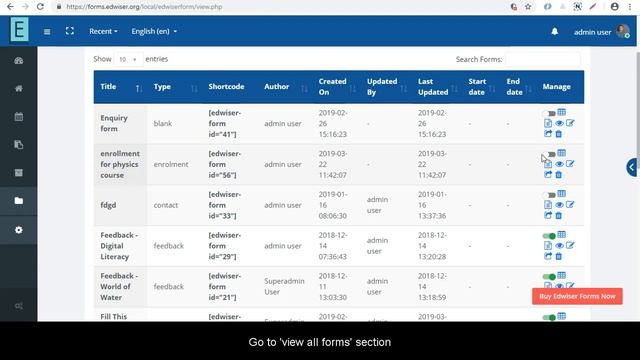The height and width of the screenshot is (360, 640).
Task: View submitted data table for Enquiry form
Action: [562, 112]
